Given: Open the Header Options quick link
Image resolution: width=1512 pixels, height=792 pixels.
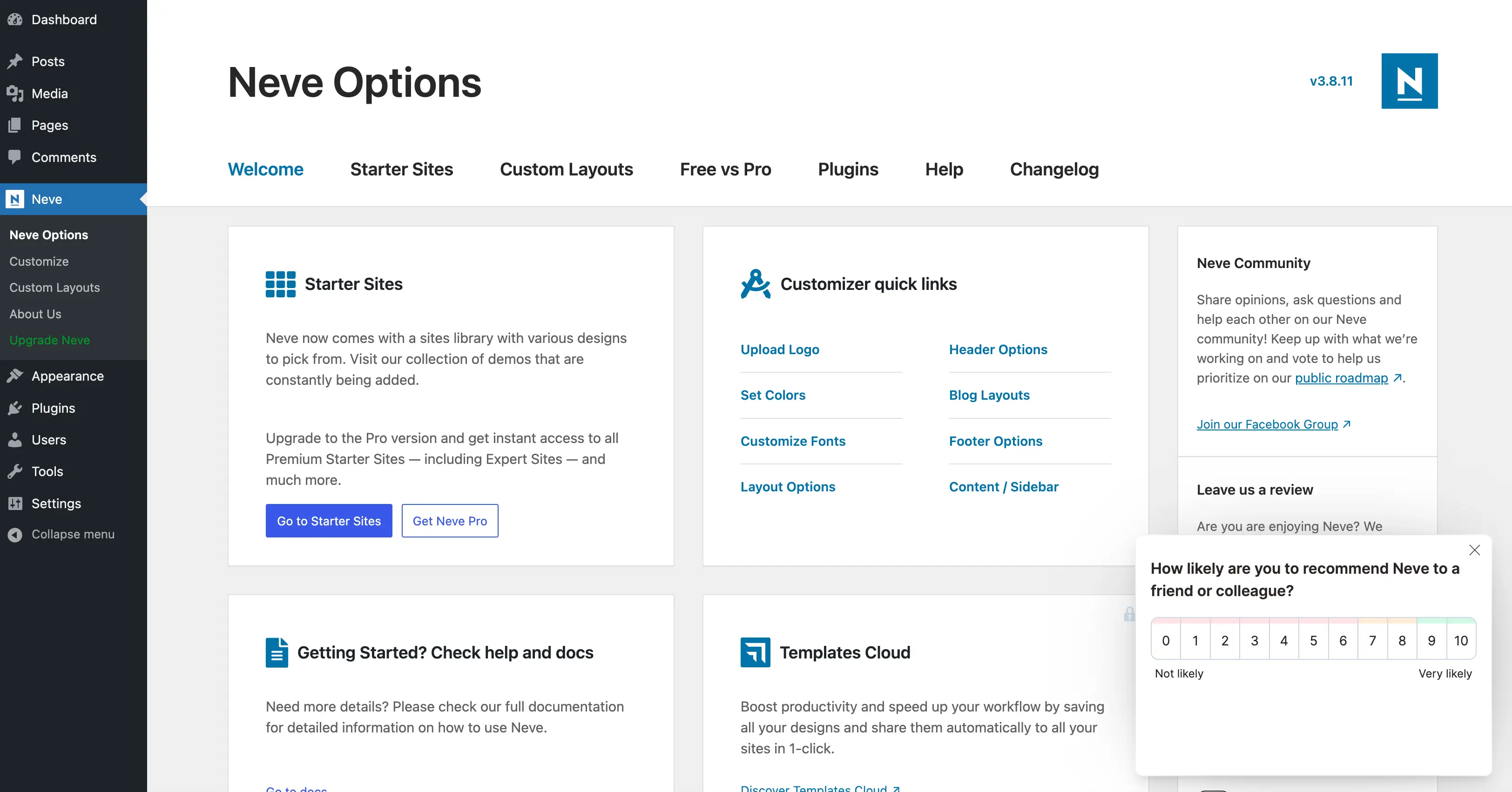Looking at the screenshot, I should 998,349.
